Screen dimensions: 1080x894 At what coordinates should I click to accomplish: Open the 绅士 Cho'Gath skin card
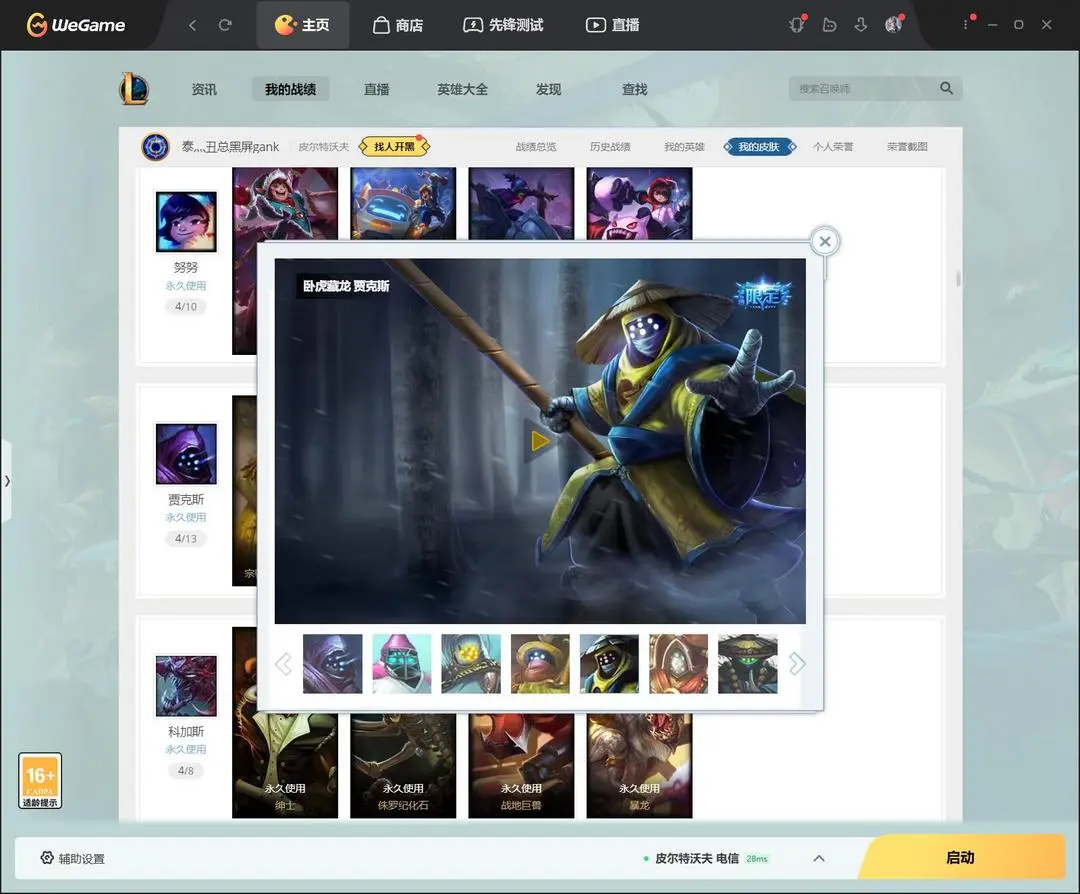[285, 765]
